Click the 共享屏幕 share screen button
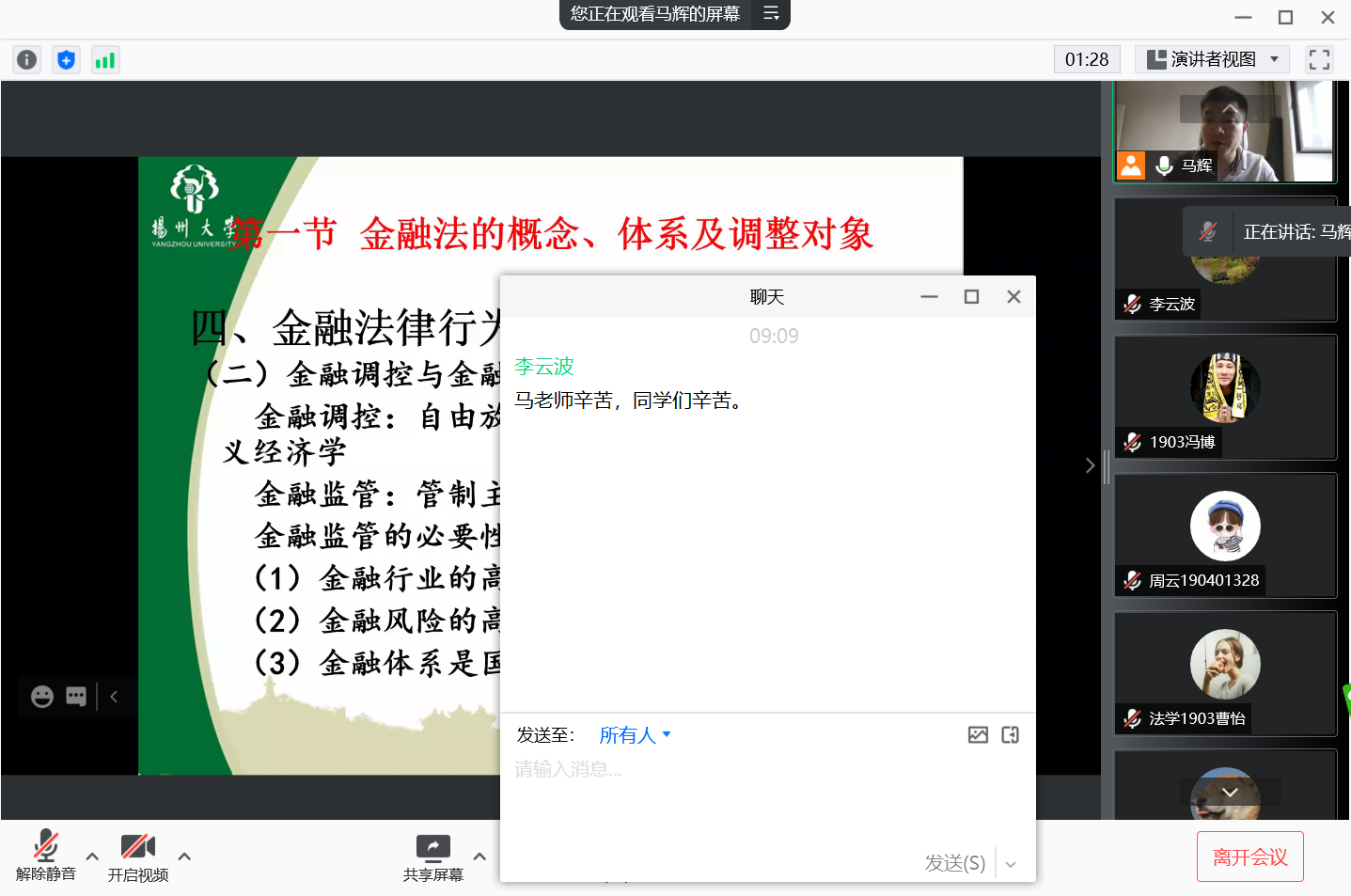The width and height of the screenshot is (1351, 896). (433, 856)
